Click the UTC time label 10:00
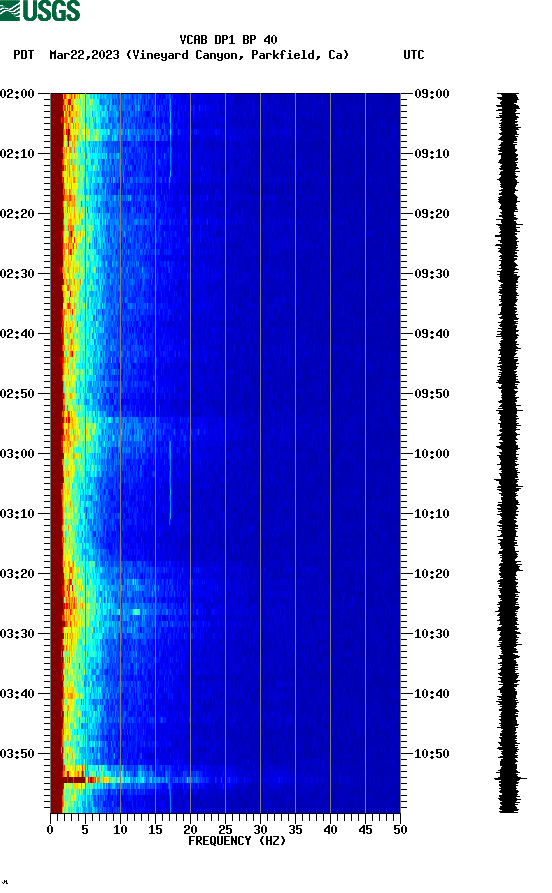The width and height of the screenshot is (552, 893). 432,454
